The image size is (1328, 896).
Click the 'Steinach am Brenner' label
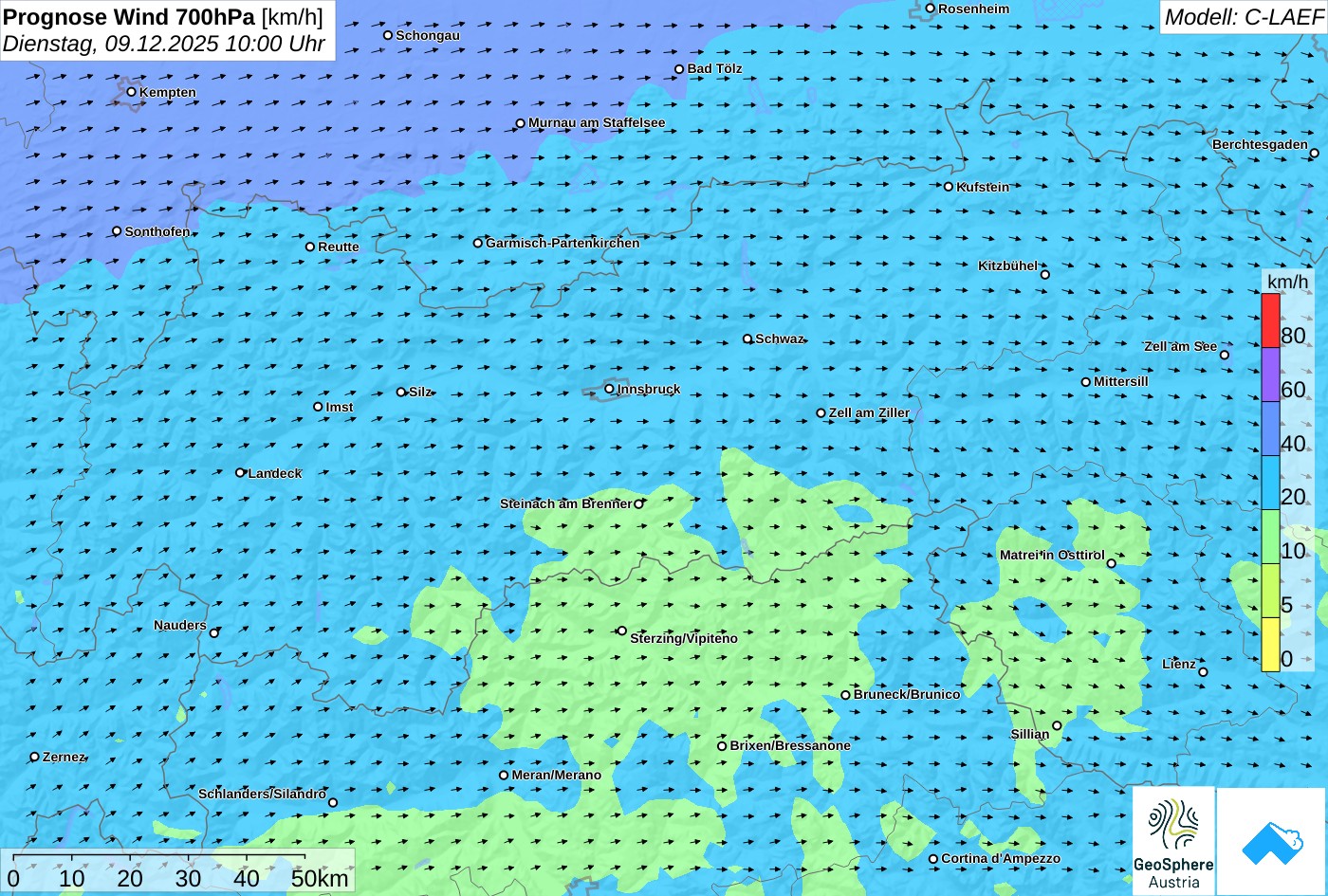point(565,503)
